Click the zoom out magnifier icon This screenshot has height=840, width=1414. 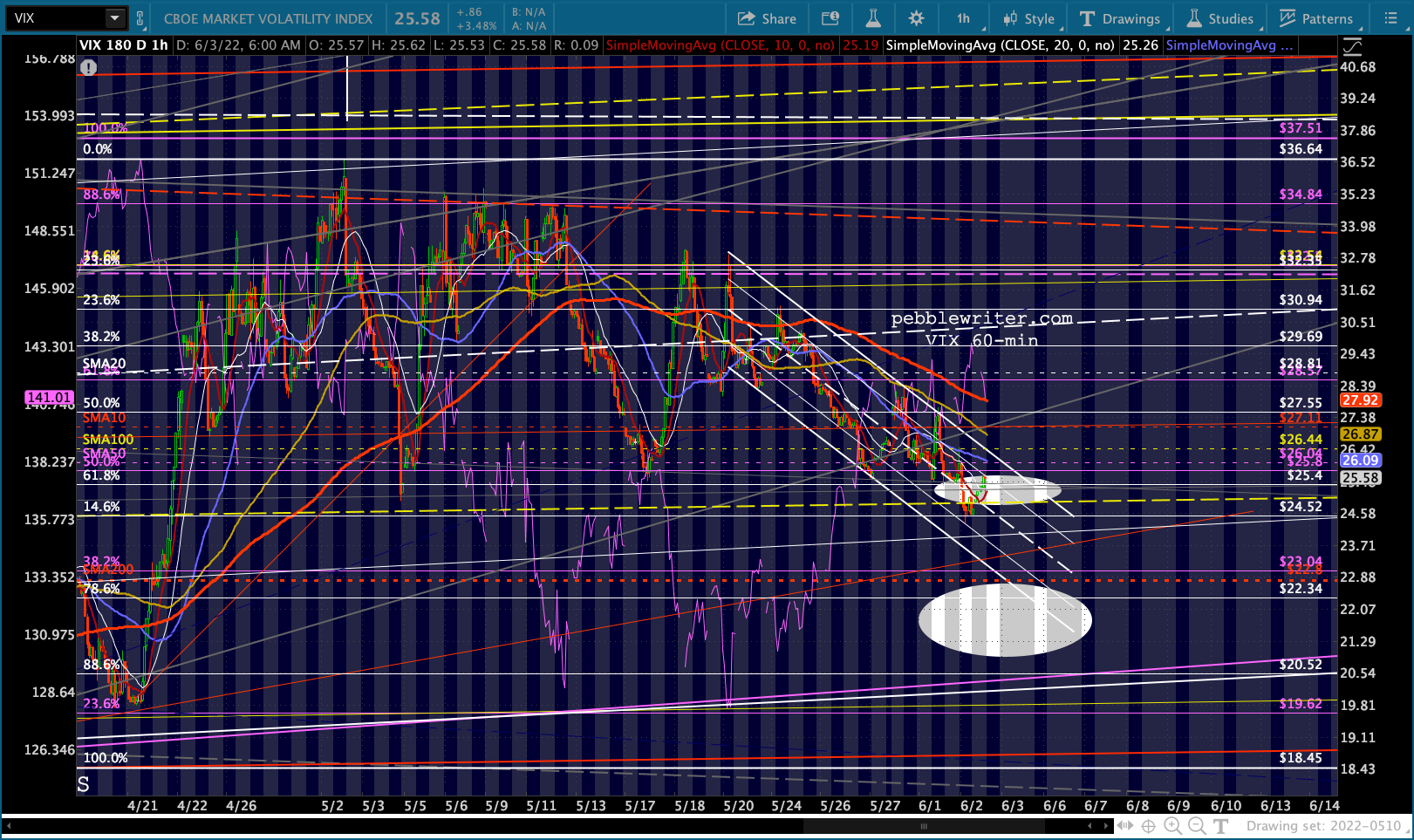tap(1197, 825)
